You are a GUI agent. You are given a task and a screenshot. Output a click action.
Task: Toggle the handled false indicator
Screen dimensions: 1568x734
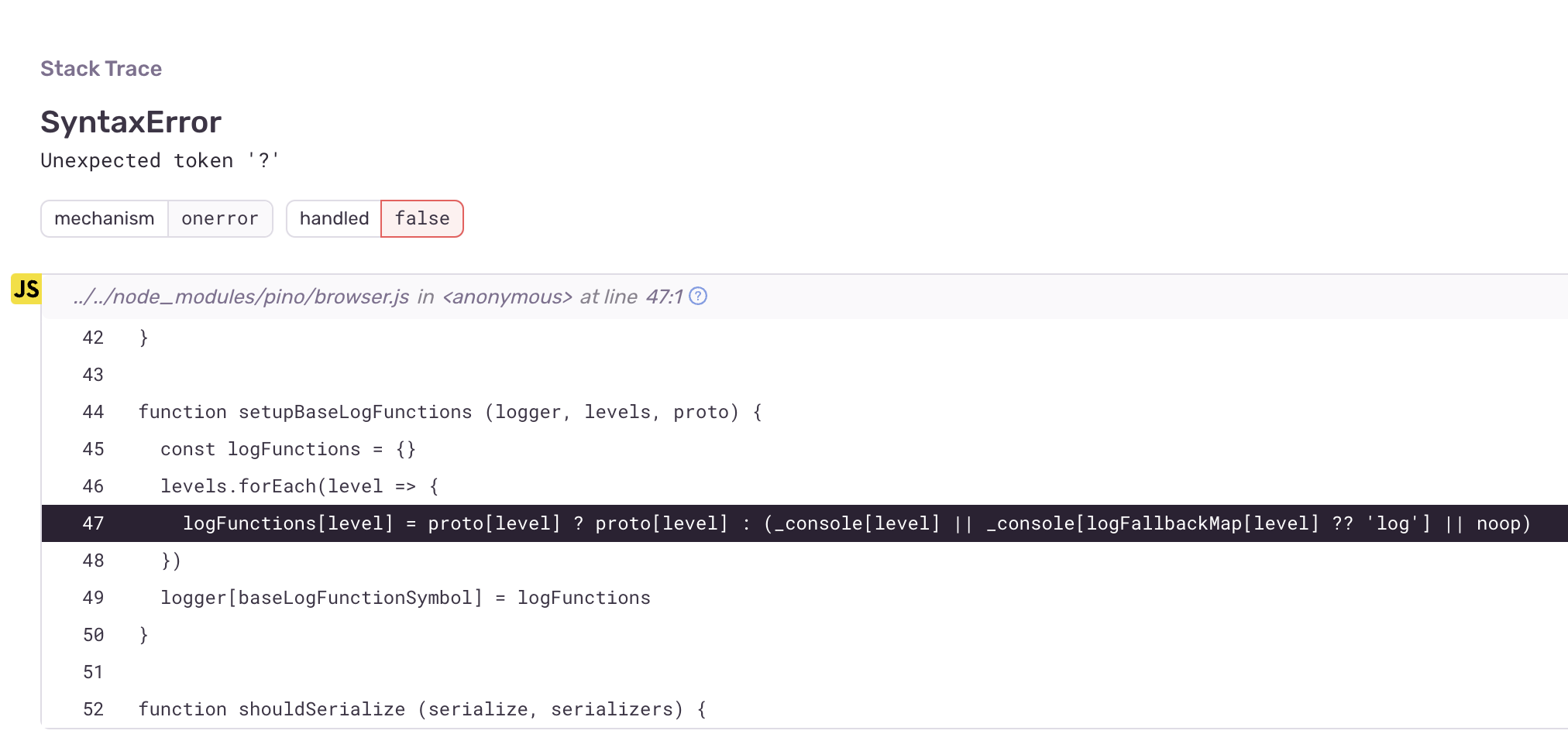pos(421,218)
